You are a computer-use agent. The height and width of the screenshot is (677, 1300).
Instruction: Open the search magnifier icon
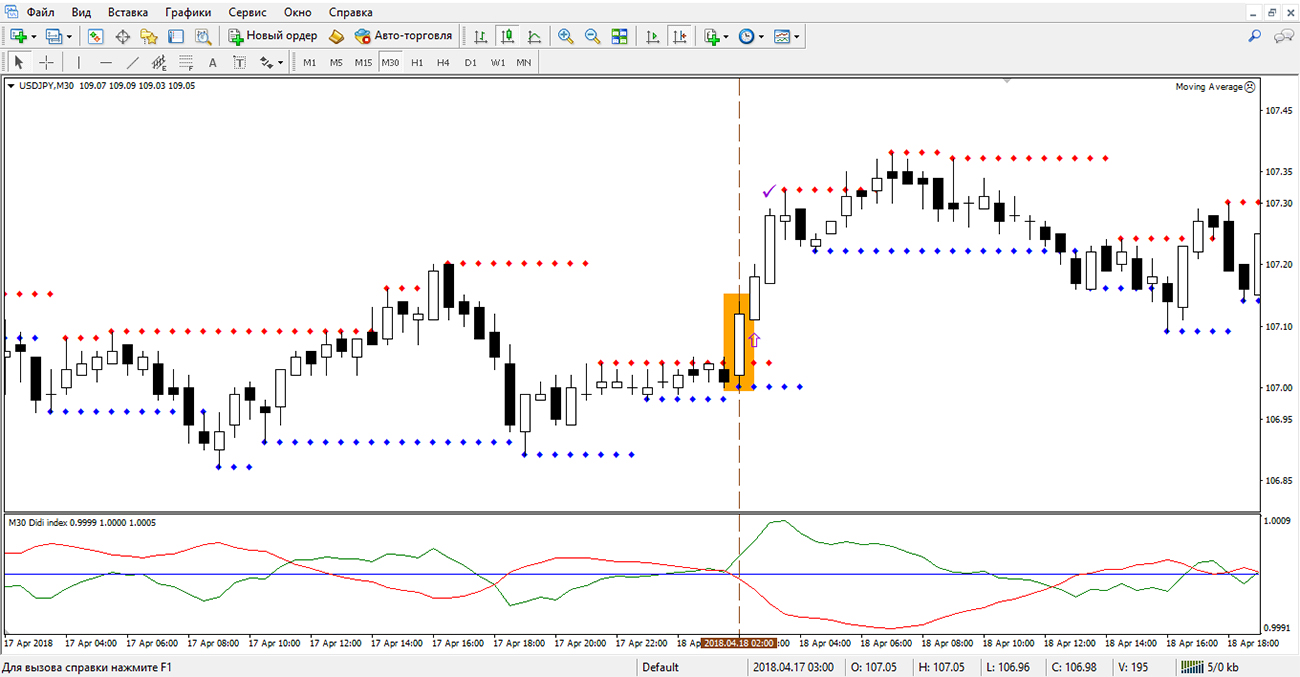(1255, 36)
